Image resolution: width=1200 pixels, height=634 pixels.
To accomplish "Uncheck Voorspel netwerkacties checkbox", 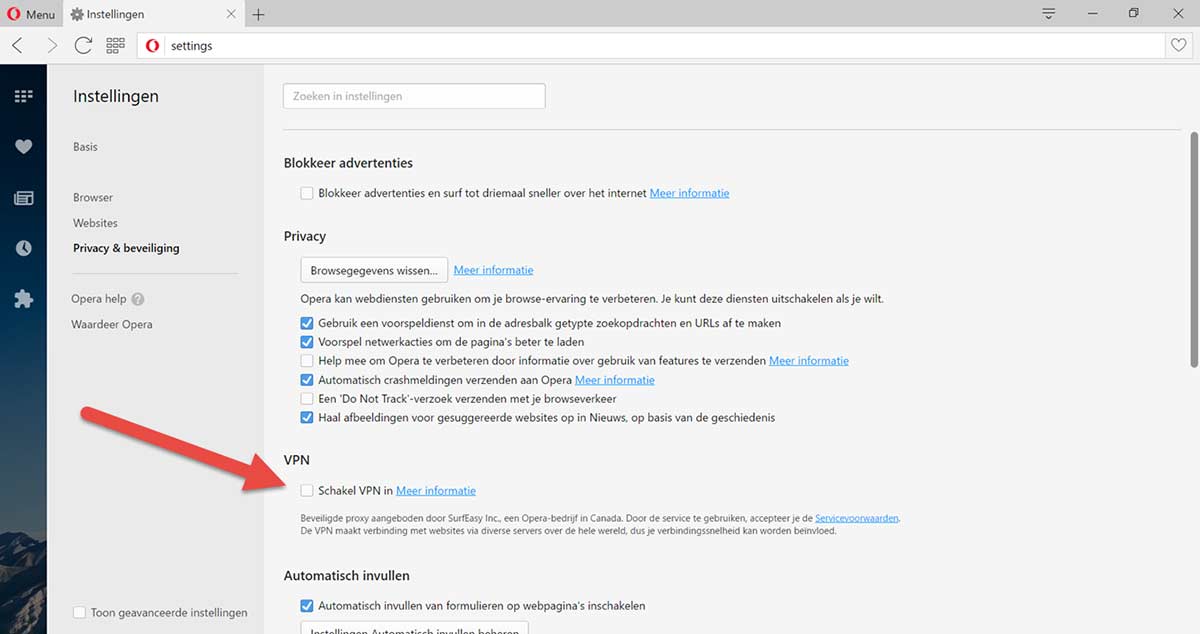I will tap(307, 342).
